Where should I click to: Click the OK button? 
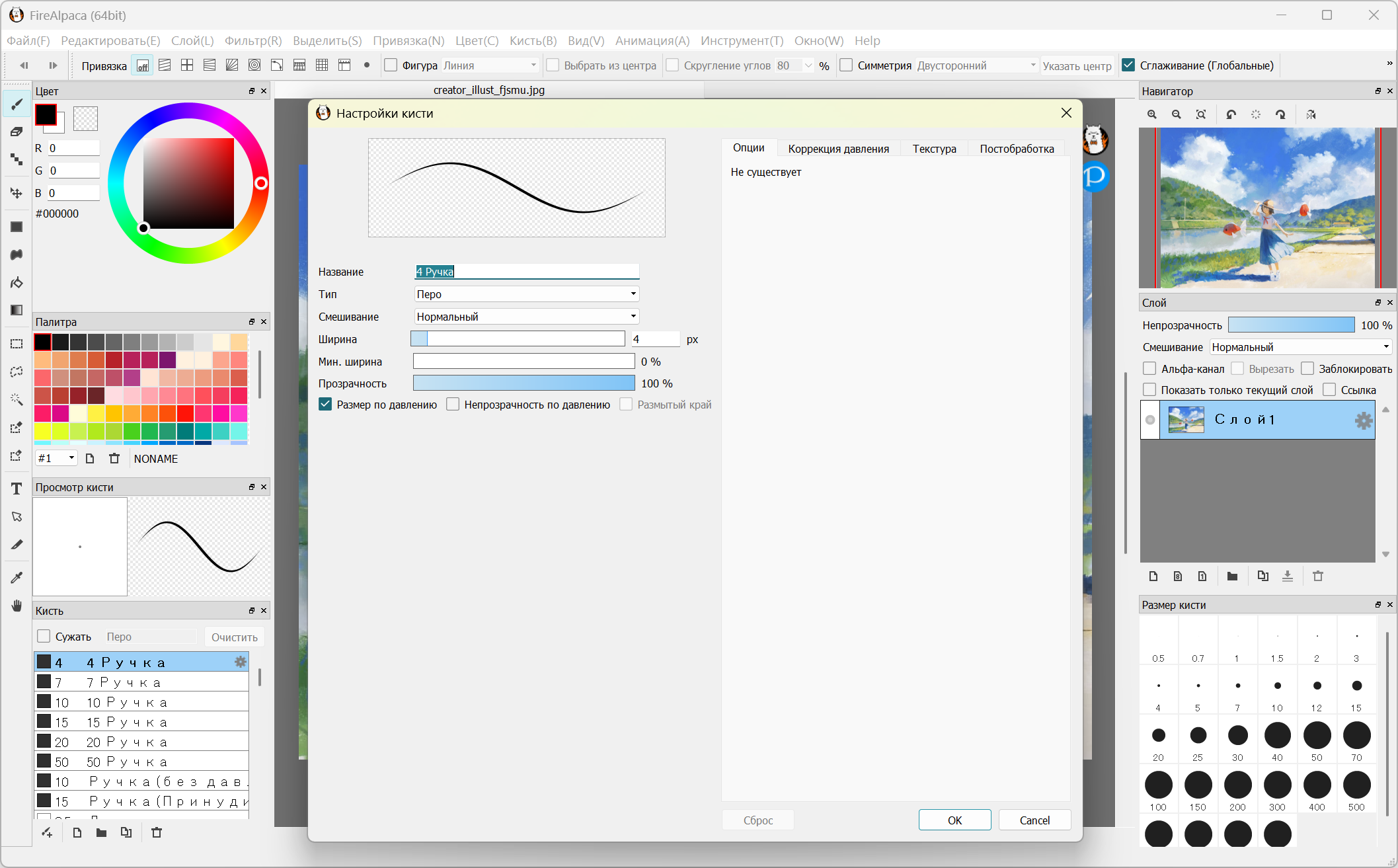pos(954,820)
